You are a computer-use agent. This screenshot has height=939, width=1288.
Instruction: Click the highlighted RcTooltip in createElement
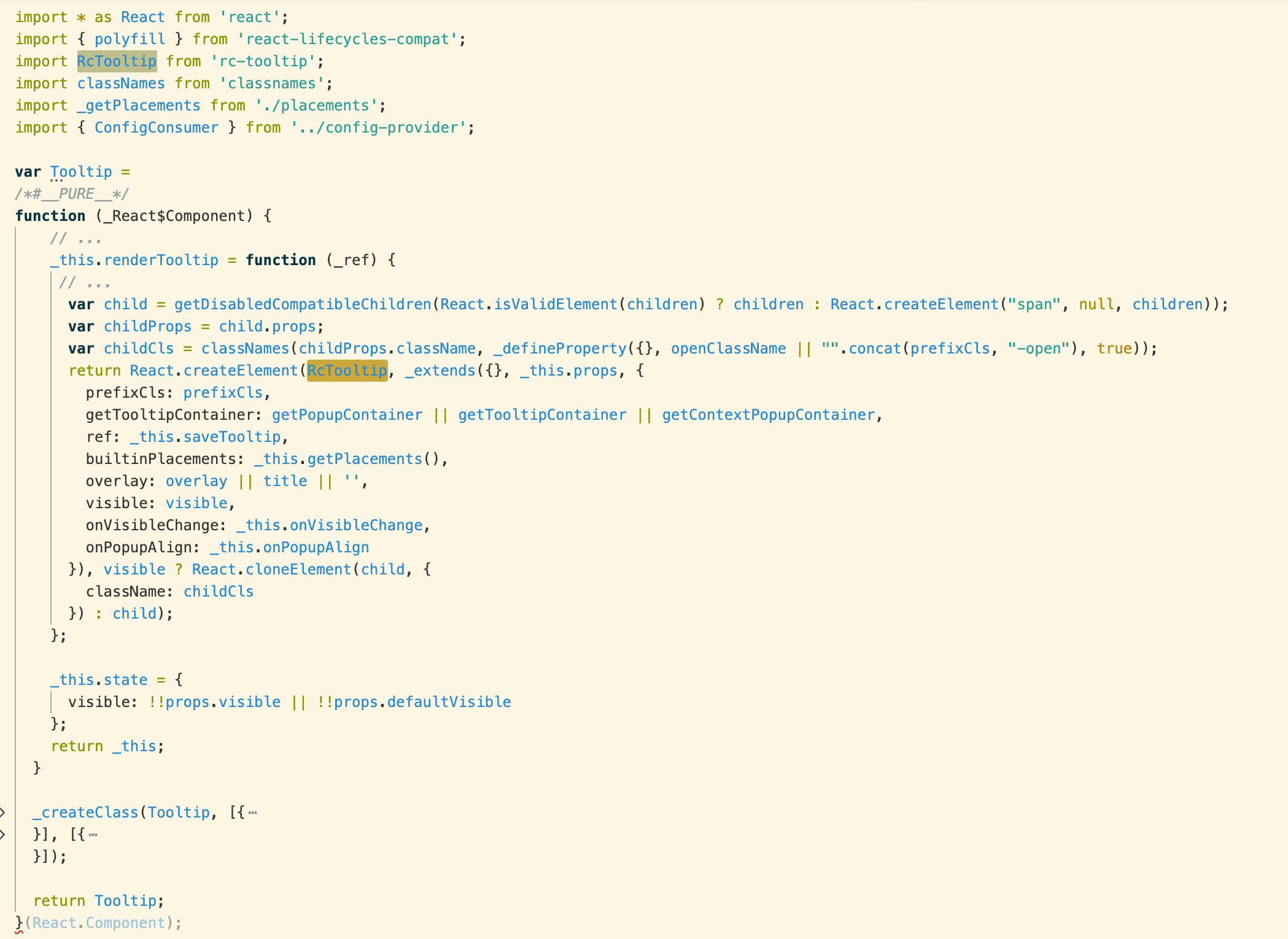point(347,370)
